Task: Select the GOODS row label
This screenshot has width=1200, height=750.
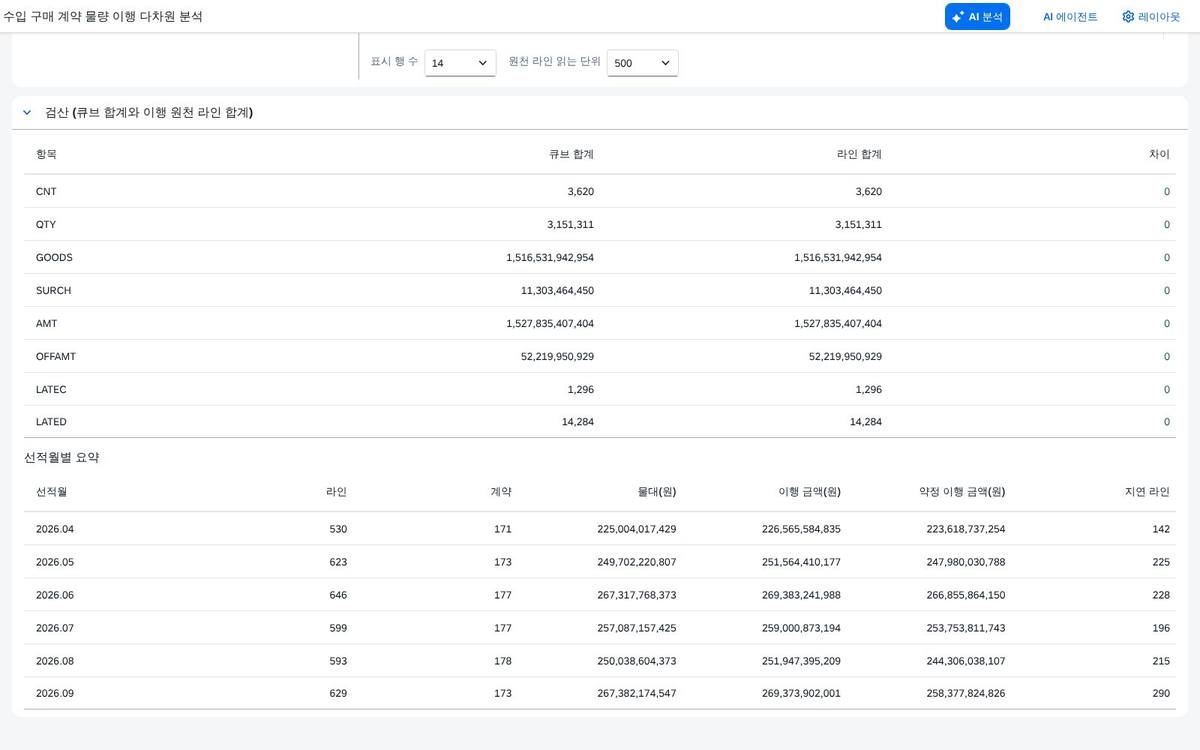Action: 54,257
